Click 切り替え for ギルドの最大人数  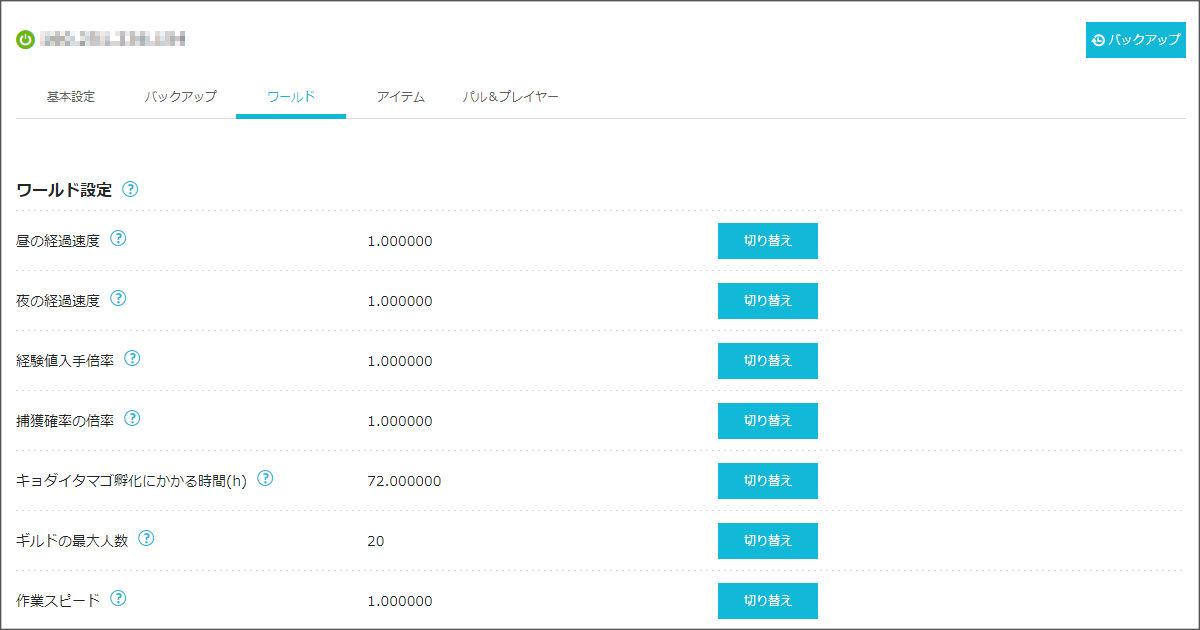click(768, 541)
